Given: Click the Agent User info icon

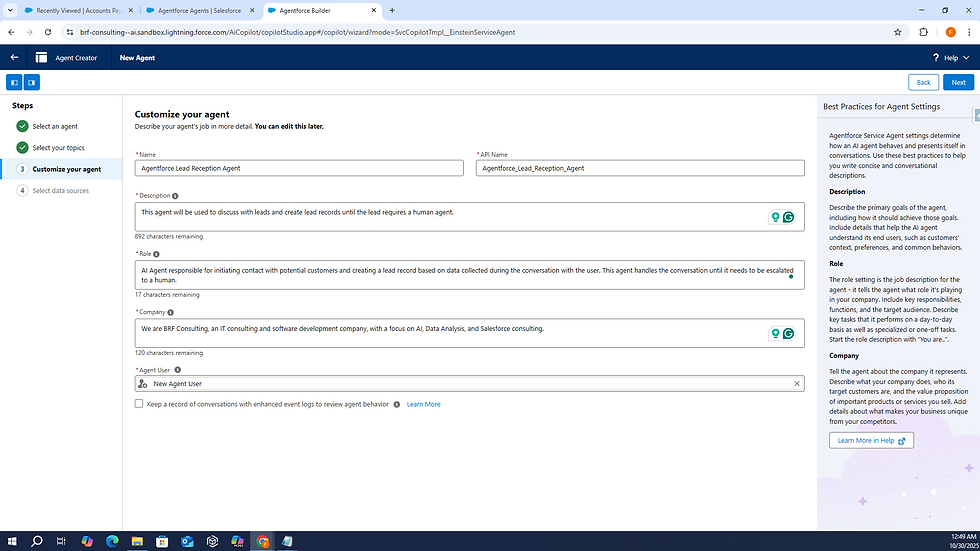Looking at the screenshot, I should click(178, 370).
